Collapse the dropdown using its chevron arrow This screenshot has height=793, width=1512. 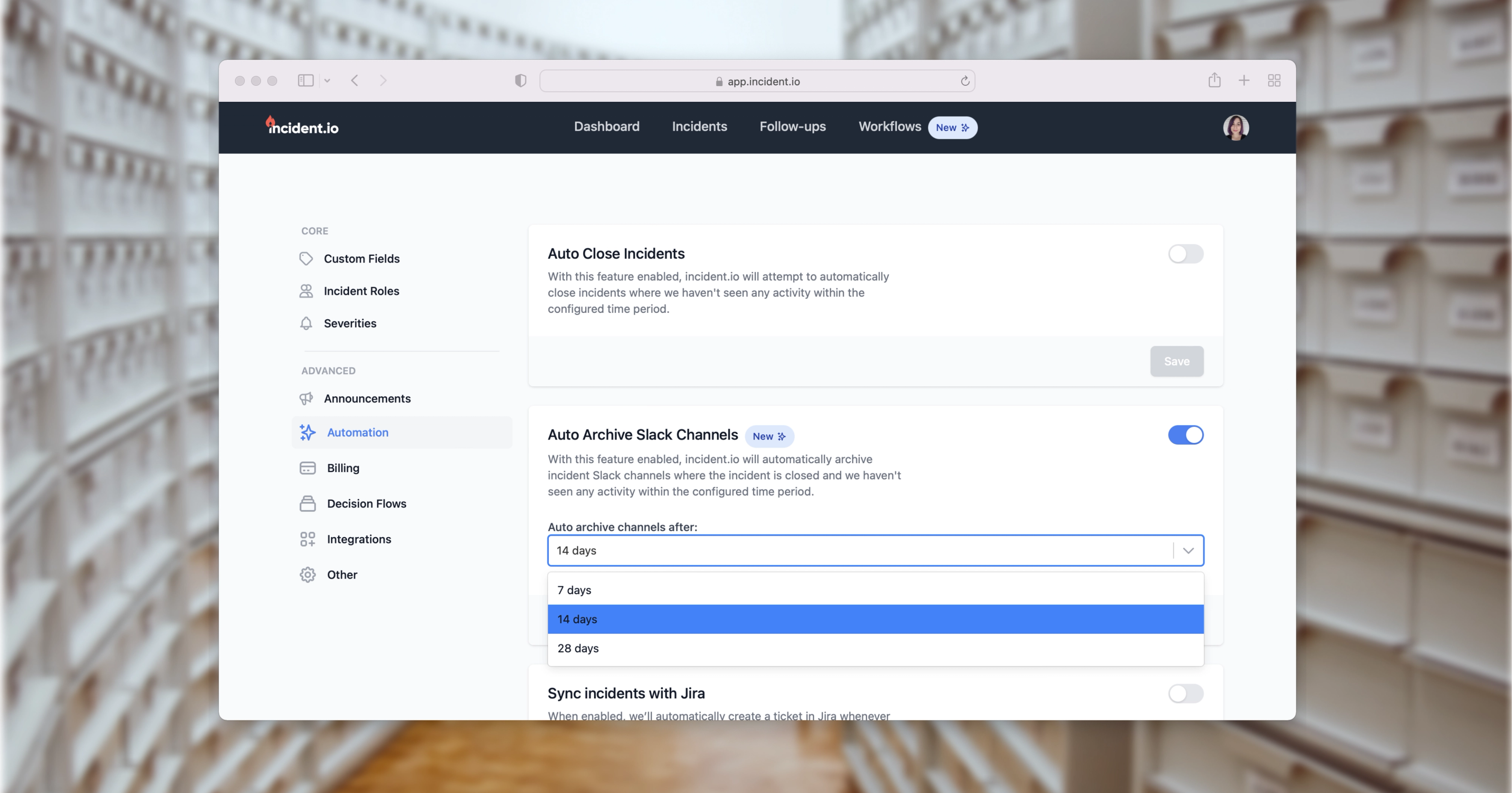pos(1188,551)
